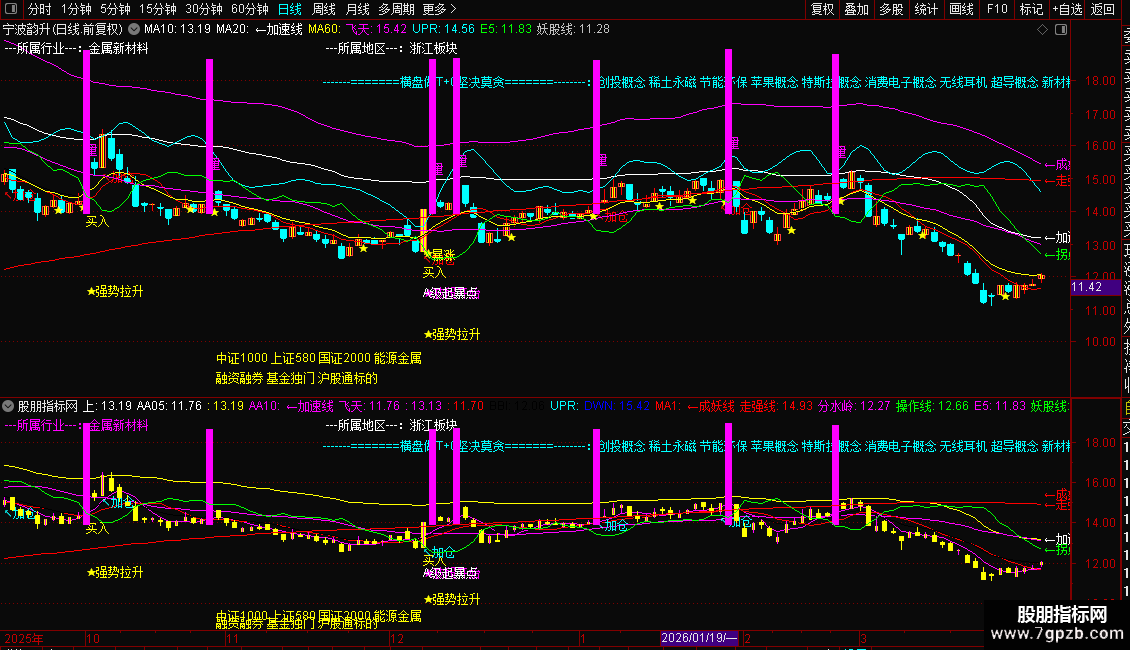Open dropdown beside 股朋指标网 sub-chart title

[x=8, y=406]
